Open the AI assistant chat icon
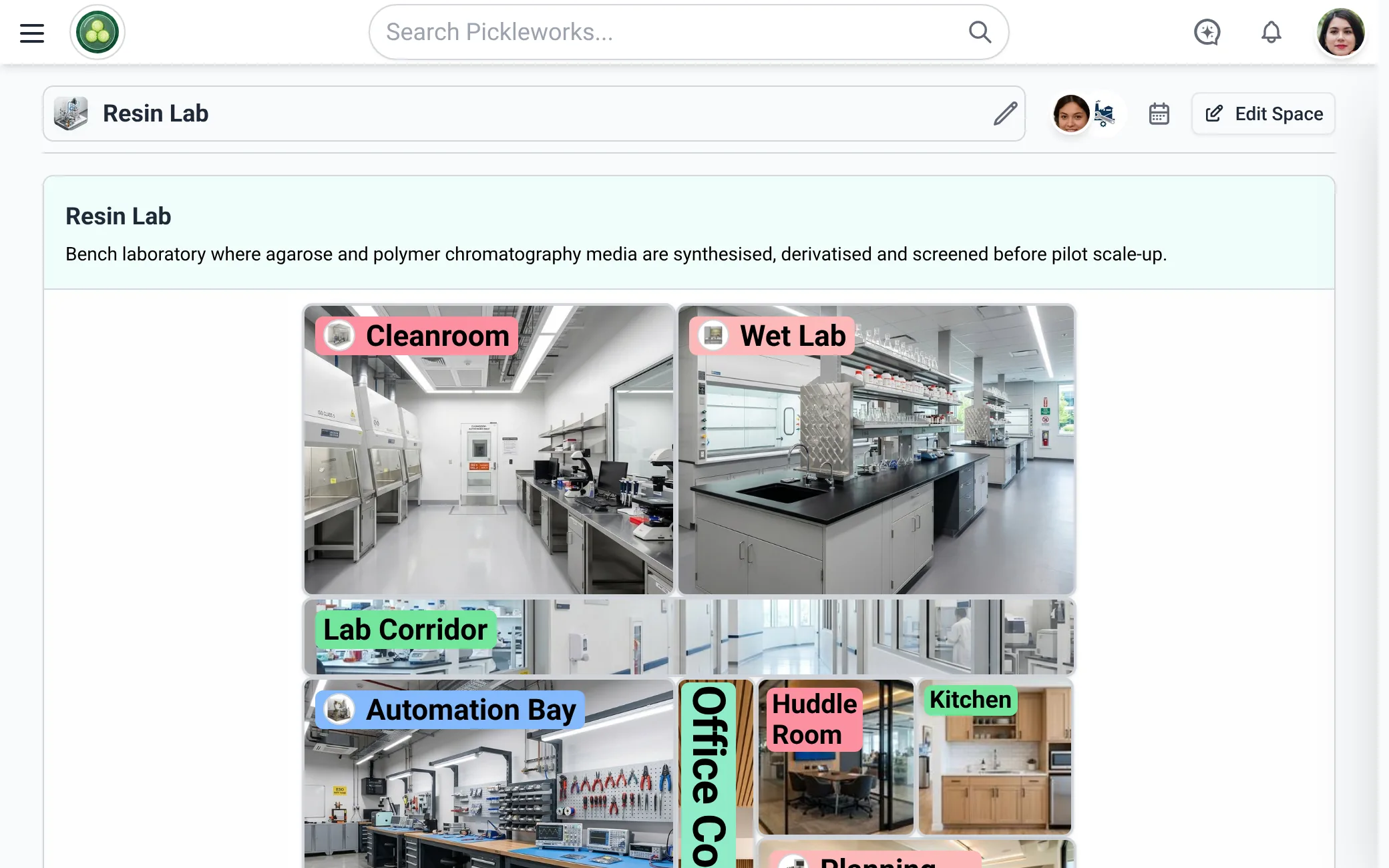This screenshot has width=1389, height=868. pyautogui.click(x=1207, y=32)
